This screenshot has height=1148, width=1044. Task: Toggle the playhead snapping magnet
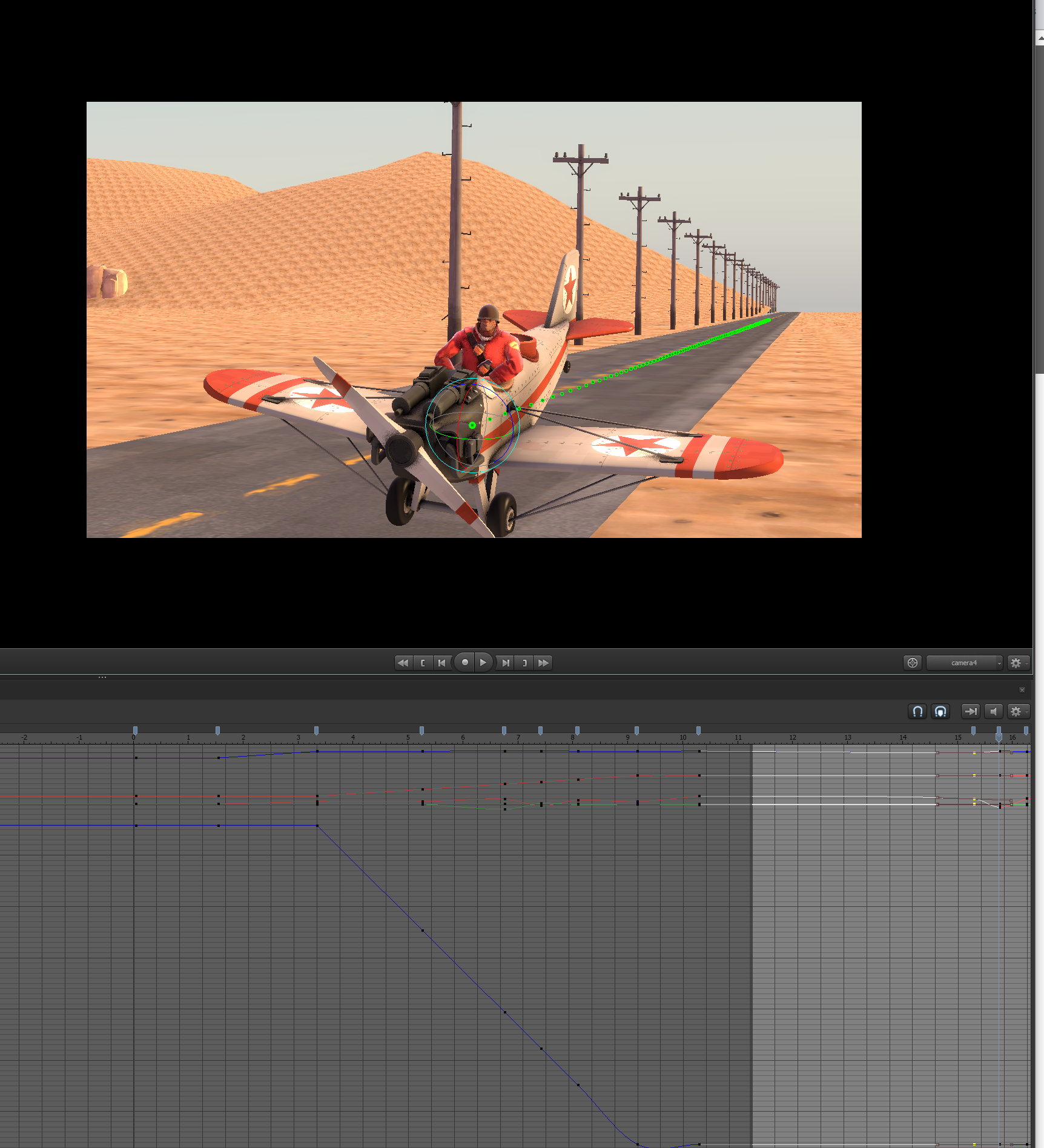click(x=940, y=711)
